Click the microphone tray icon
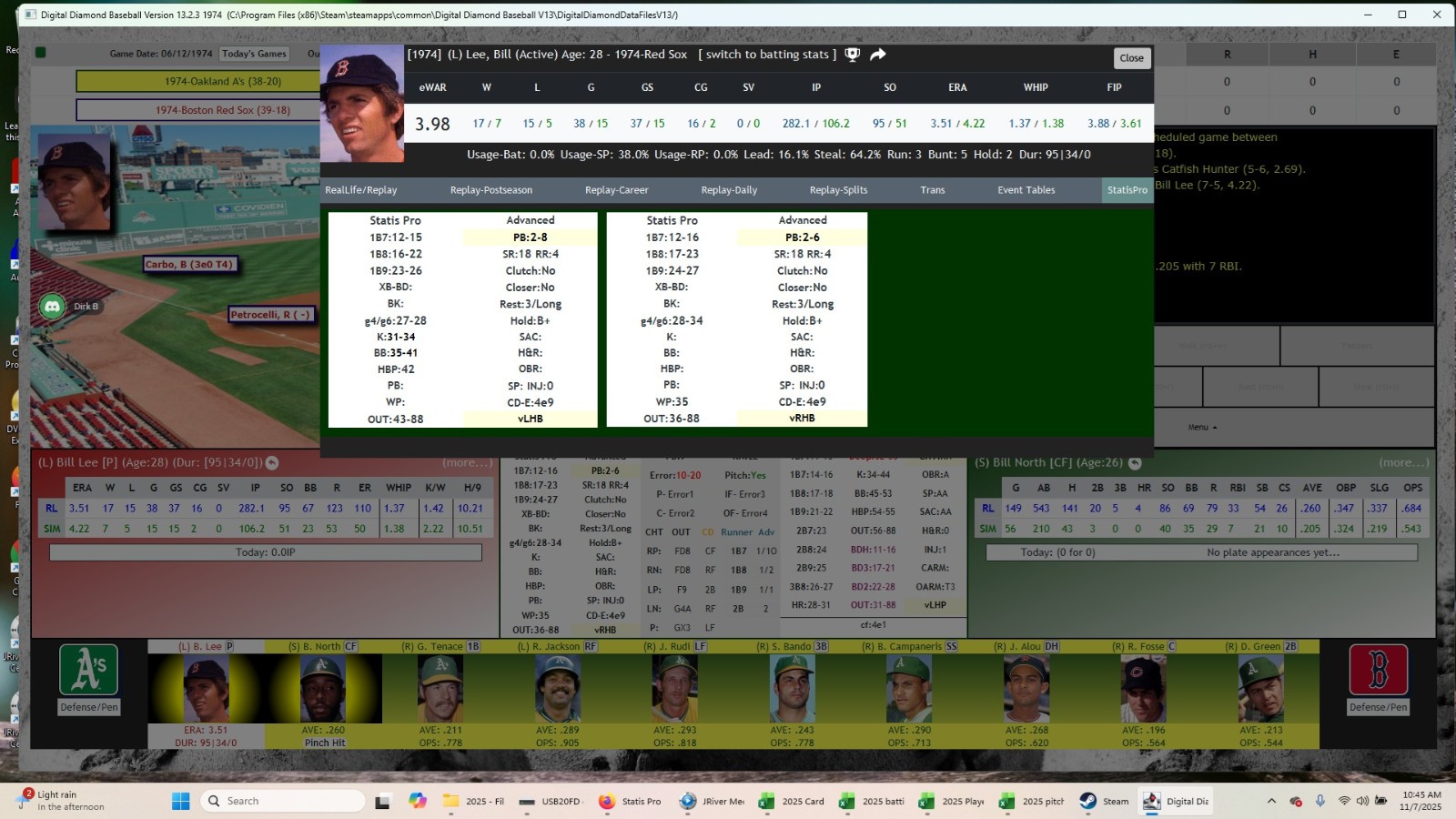Image resolution: width=1456 pixels, height=819 pixels. [1320, 801]
